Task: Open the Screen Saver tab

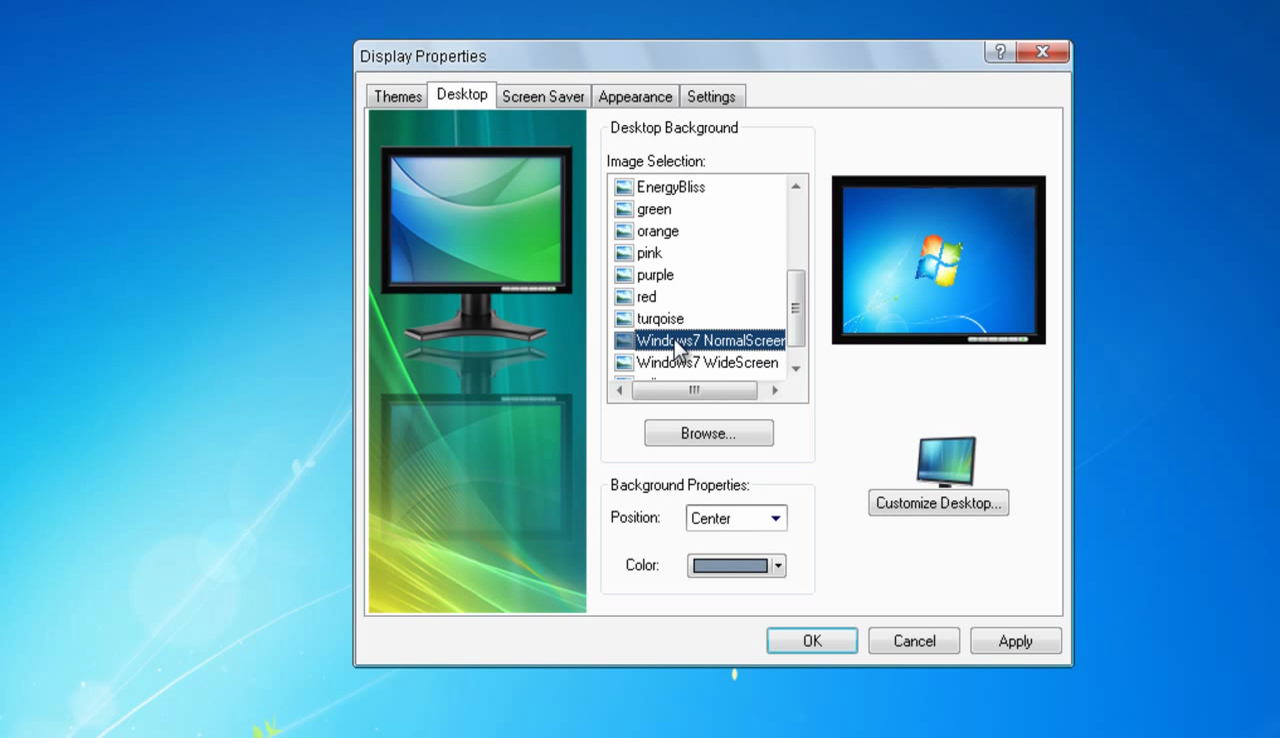Action: (x=543, y=96)
